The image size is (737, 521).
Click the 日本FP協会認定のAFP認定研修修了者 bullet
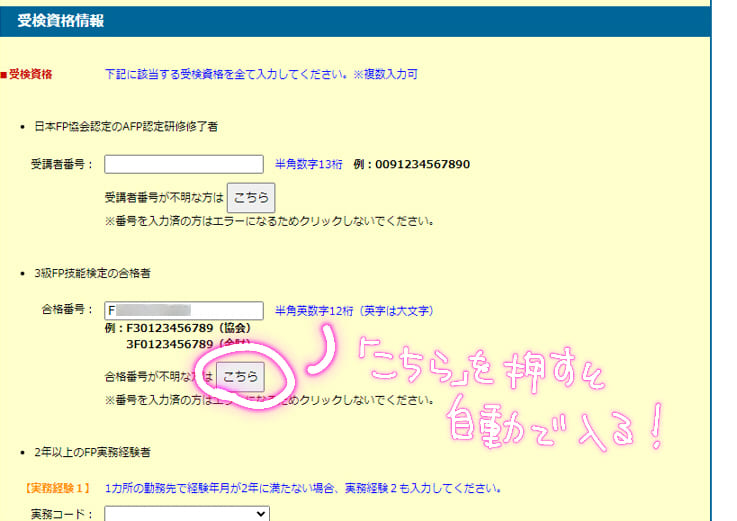point(126,127)
